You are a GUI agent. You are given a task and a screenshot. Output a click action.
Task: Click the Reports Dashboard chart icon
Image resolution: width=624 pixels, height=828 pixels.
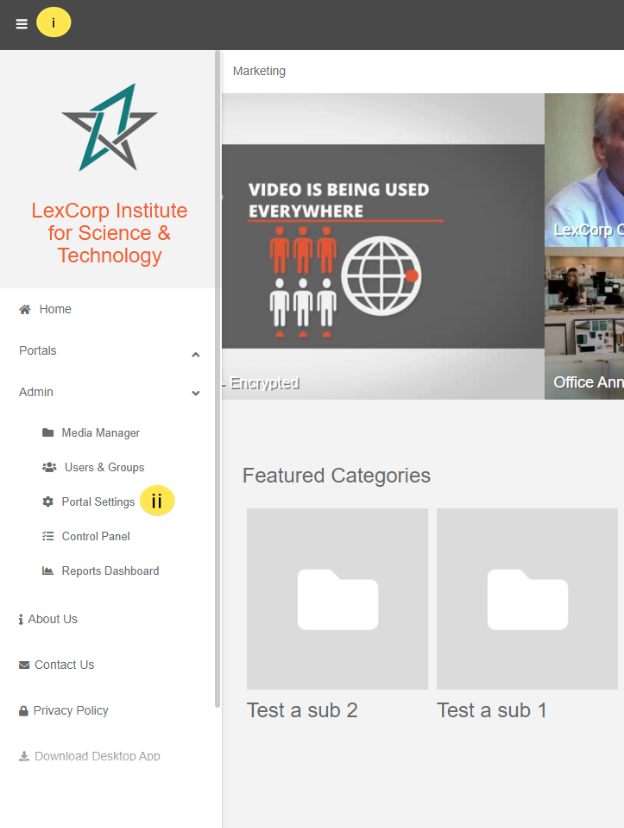pyautogui.click(x=48, y=571)
